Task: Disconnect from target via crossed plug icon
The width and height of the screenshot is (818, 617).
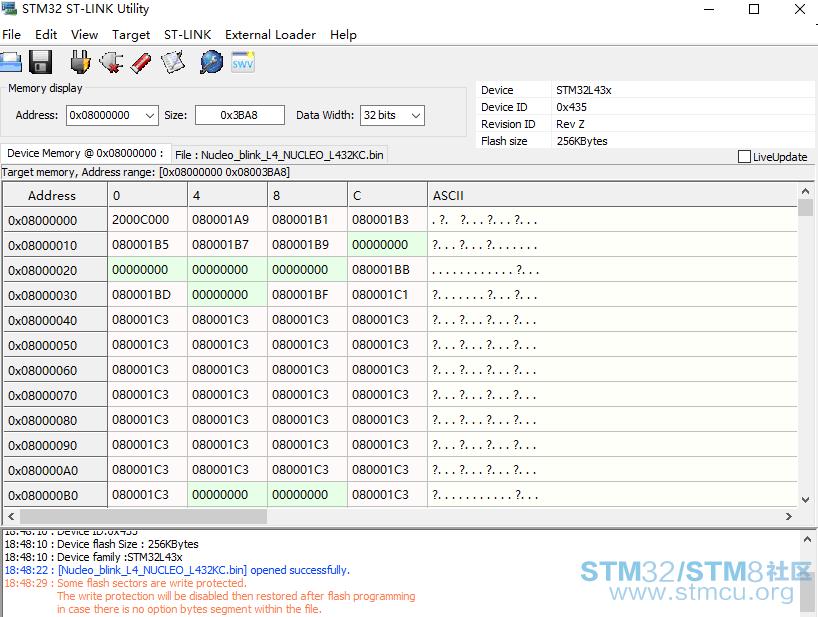Action: click(x=111, y=62)
